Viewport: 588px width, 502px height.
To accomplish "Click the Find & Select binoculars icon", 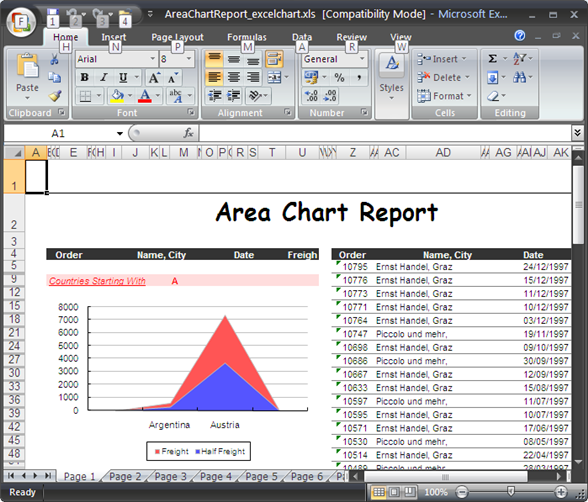I will click(519, 78).
